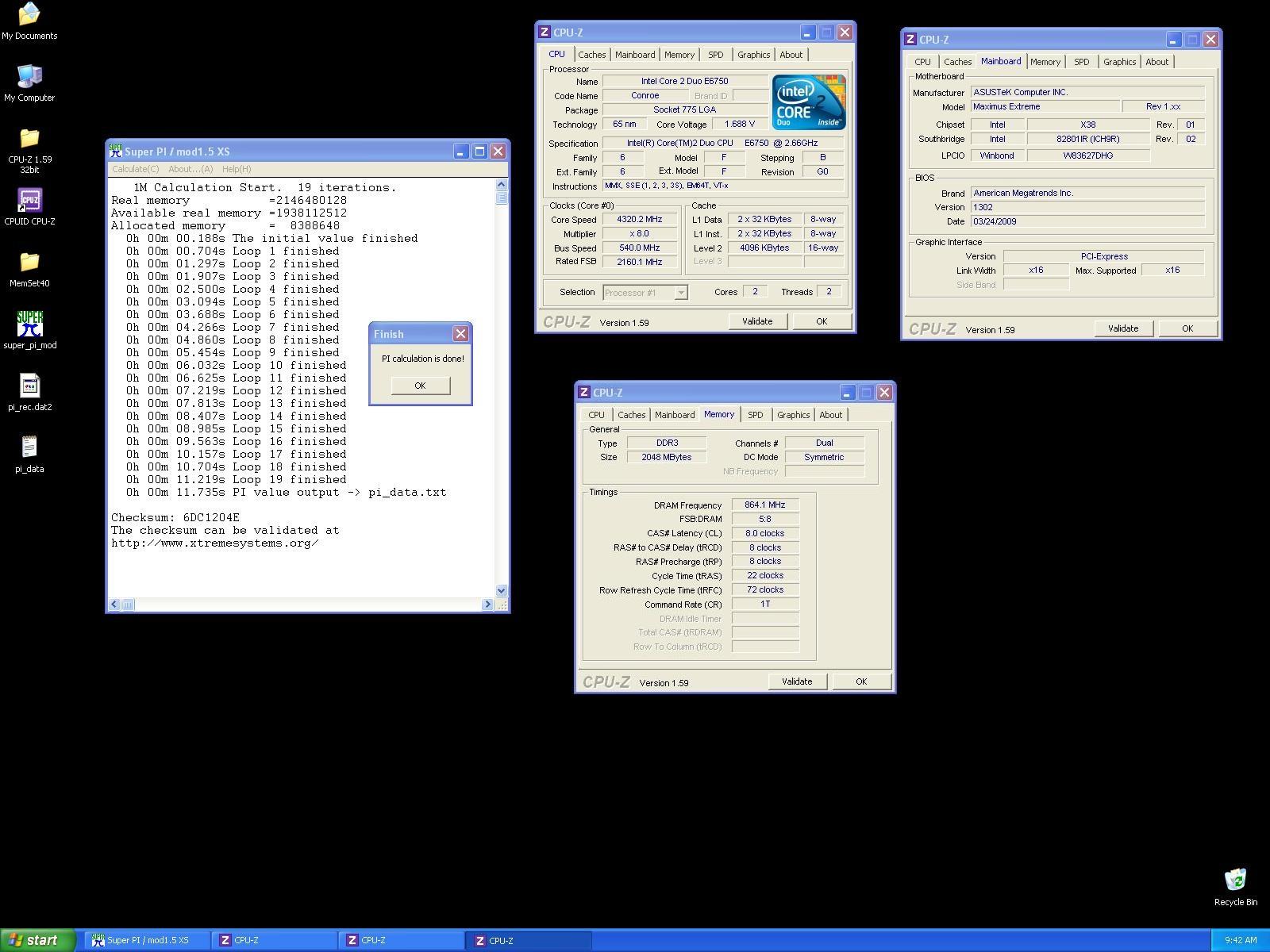Switch to Super PI taskbar button
The height and width of the screenshot is (952, 1270).
pyautogui.click(x=147, y=940)
